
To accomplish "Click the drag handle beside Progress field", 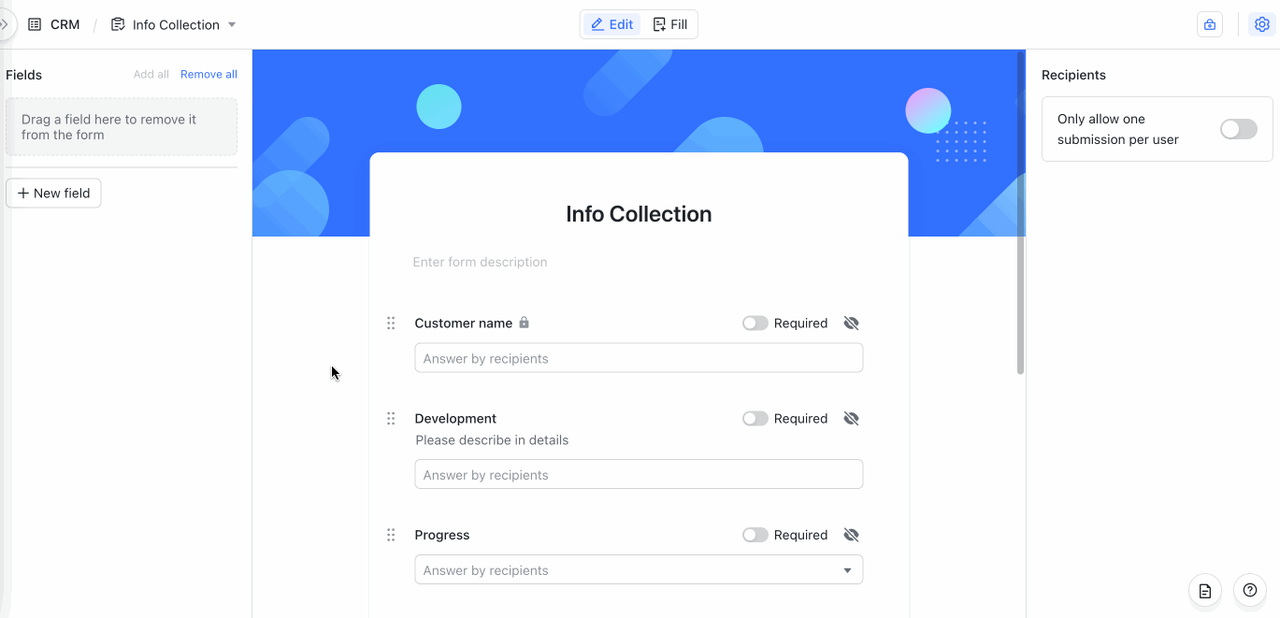I will (391, 535).
